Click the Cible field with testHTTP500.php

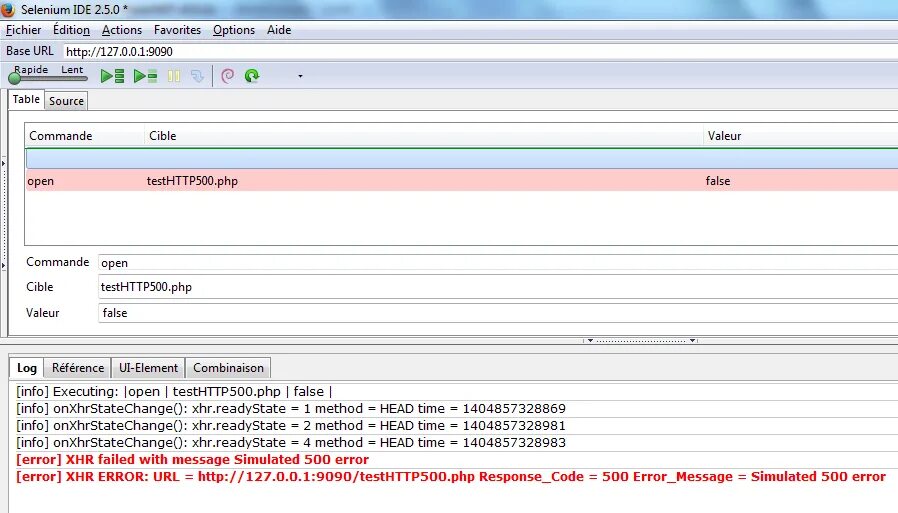pyautogui.click(x=498, y=287)
